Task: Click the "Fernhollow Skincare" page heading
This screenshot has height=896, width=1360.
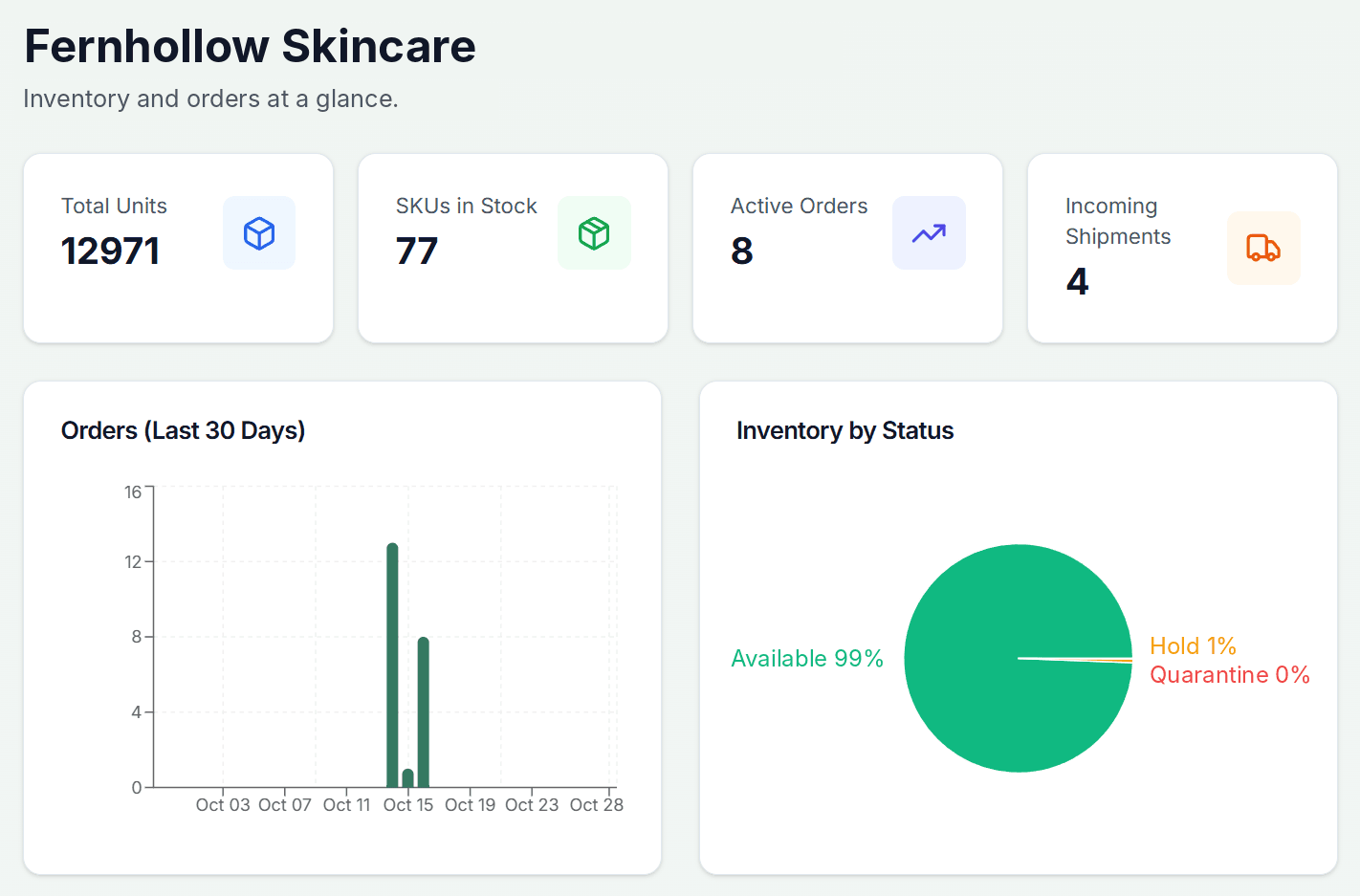Action: coord(250,46)
